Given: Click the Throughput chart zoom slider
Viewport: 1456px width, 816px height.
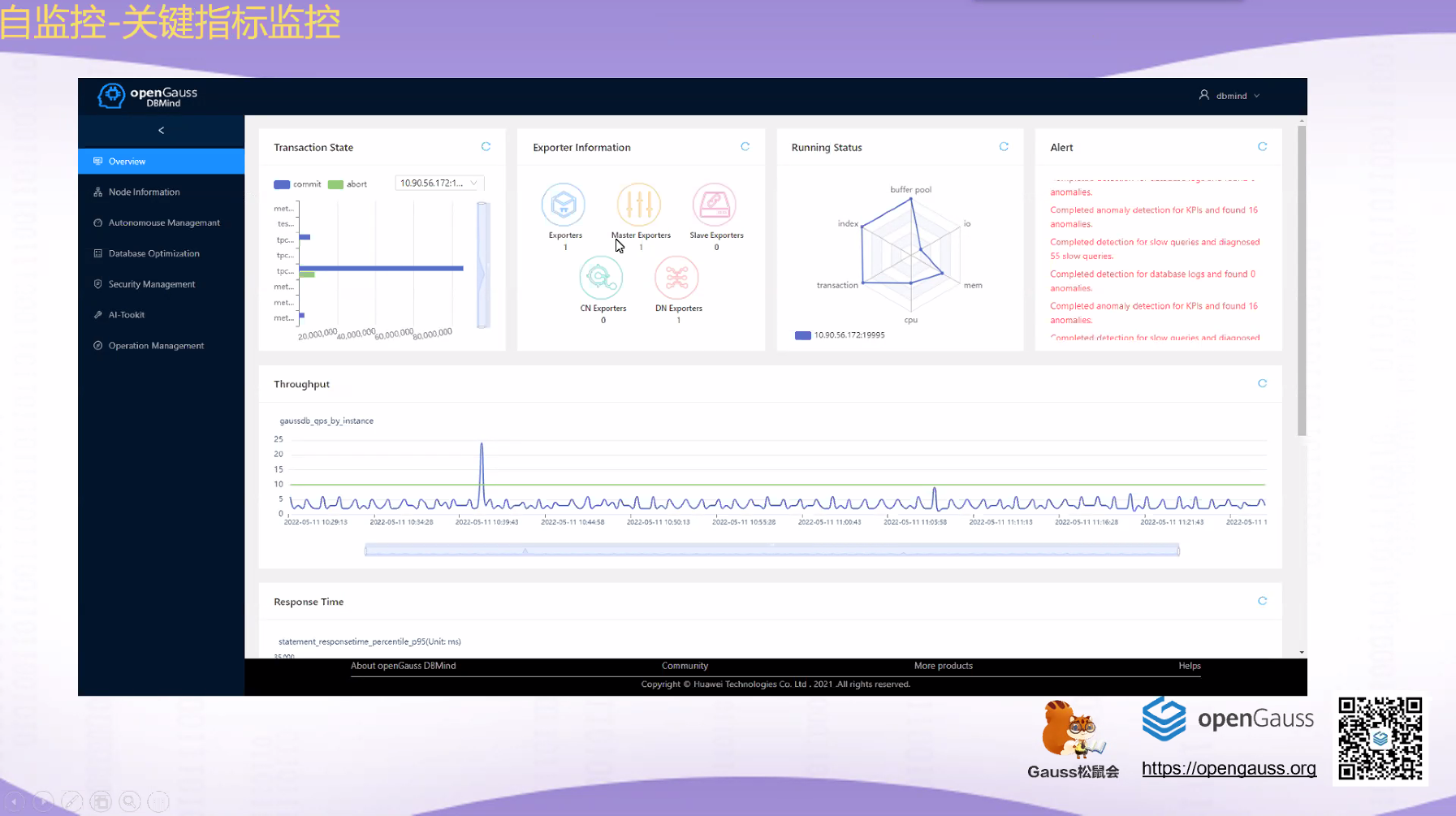Looking at the screenshot, I should tap(772, 550).
